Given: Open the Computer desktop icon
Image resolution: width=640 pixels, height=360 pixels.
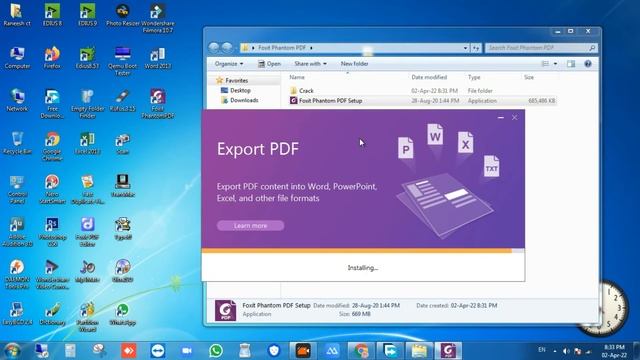Looking at the screenshot, I should 17,58.
